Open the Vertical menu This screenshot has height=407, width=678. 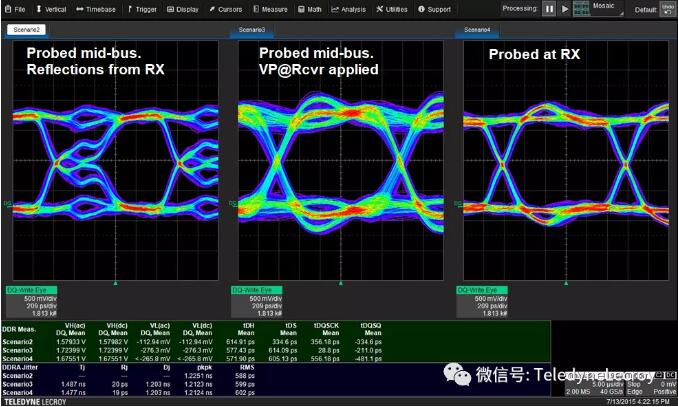tap(52, 9)
